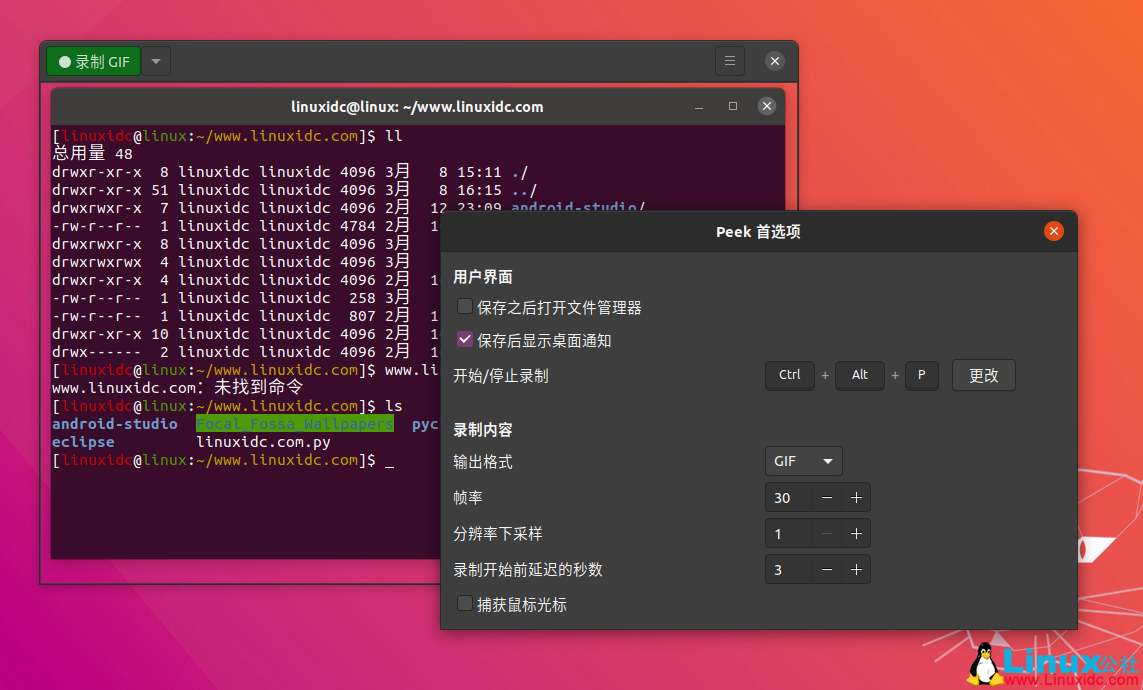The height and width of the screenshot is (690, 1143).
Task: Click the Alt key icon in shortcut setting
Action: (x=859, y=375)
